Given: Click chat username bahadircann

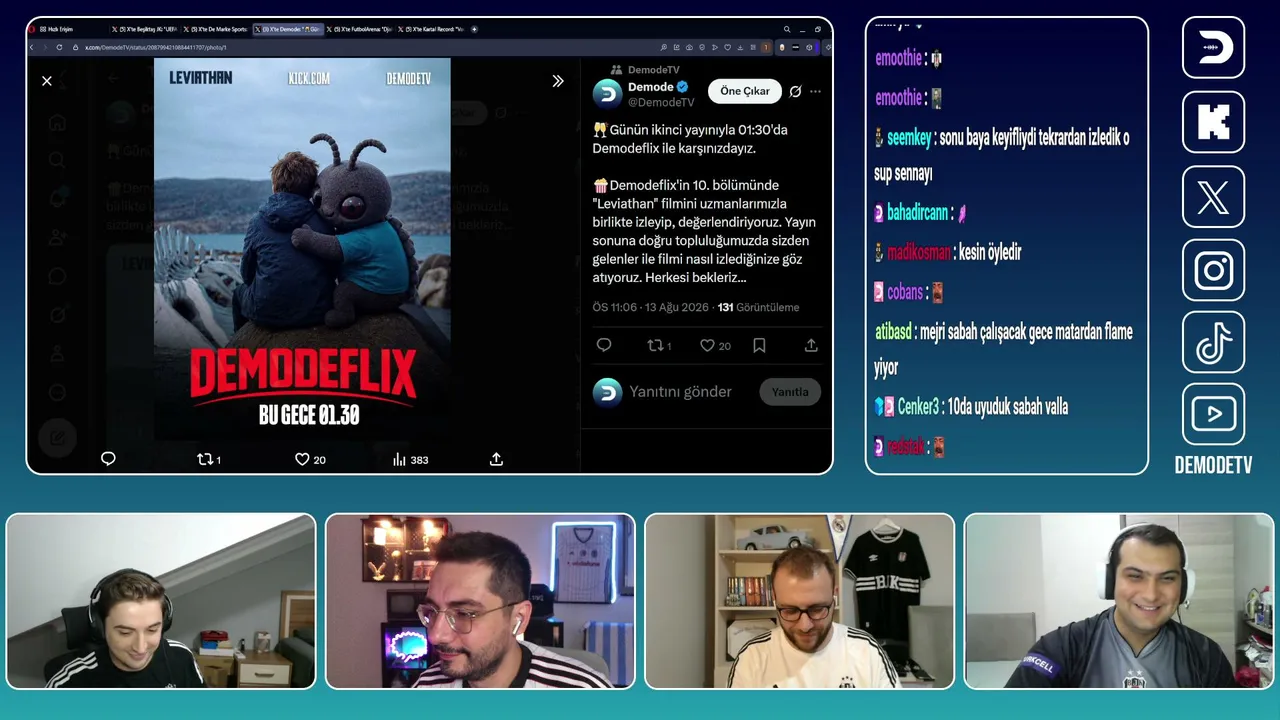Looking at the screenshot, I should pos(917,213).
